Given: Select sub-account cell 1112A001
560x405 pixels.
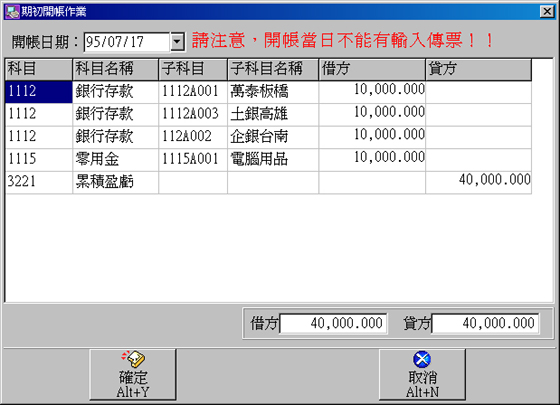Looking at the screenshot, I should [x=193, y=92].
